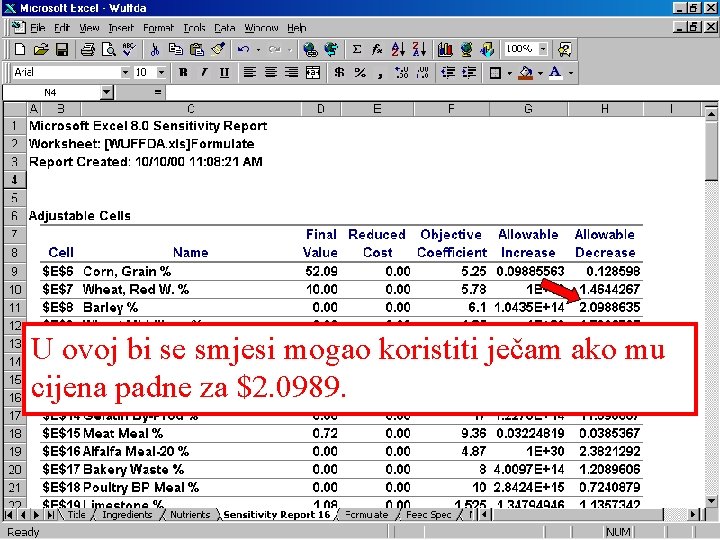Open a file with the Open folder icon
Screen dimensions: 720x540
[x=41, y=49]
